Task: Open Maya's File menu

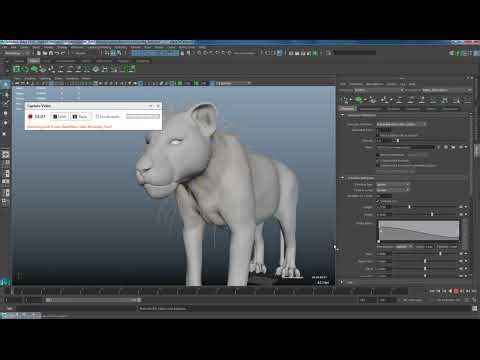Action: click(x=5, y=47)
